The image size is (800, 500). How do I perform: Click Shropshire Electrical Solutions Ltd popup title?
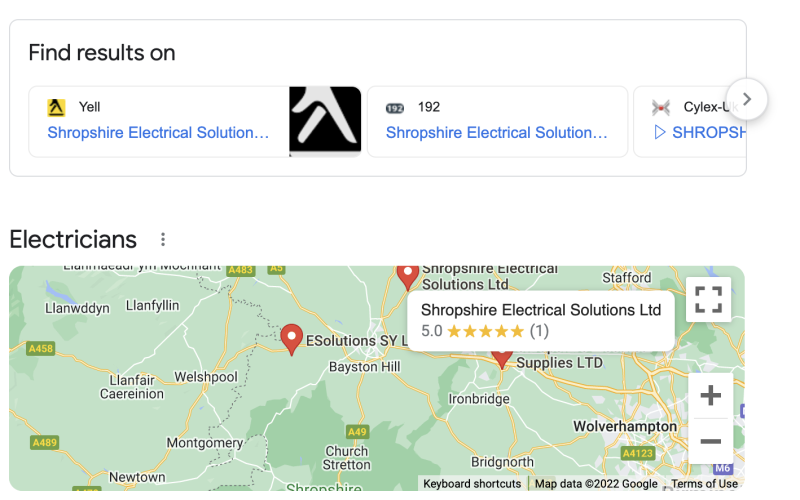point(541,310)
